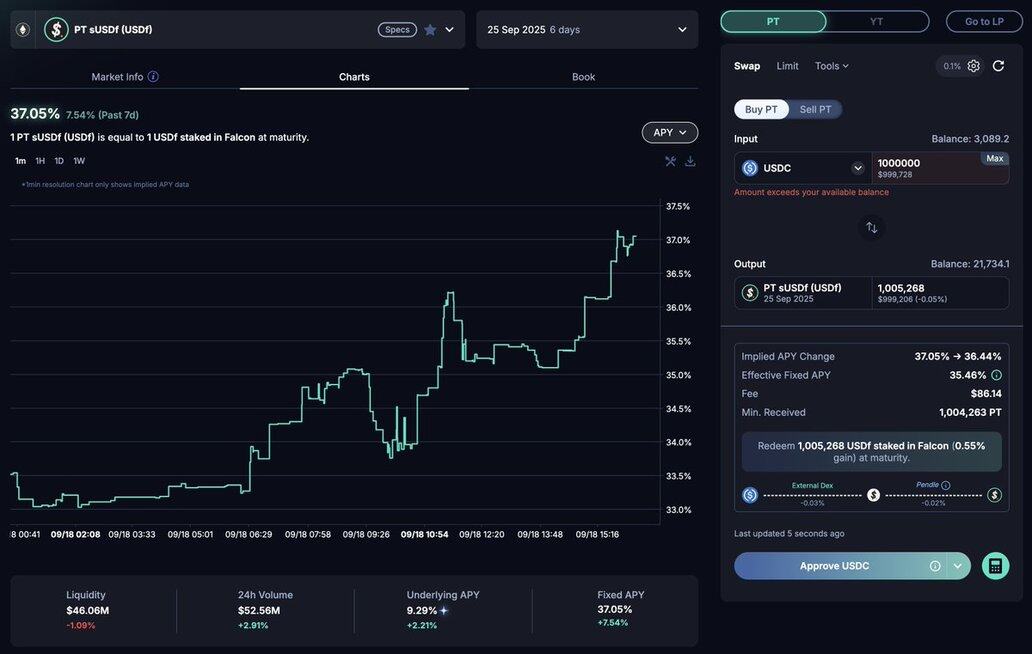Open the APY chart type dropdown
The height and width of the screenshot is (654, 1032).
[669, 132]
